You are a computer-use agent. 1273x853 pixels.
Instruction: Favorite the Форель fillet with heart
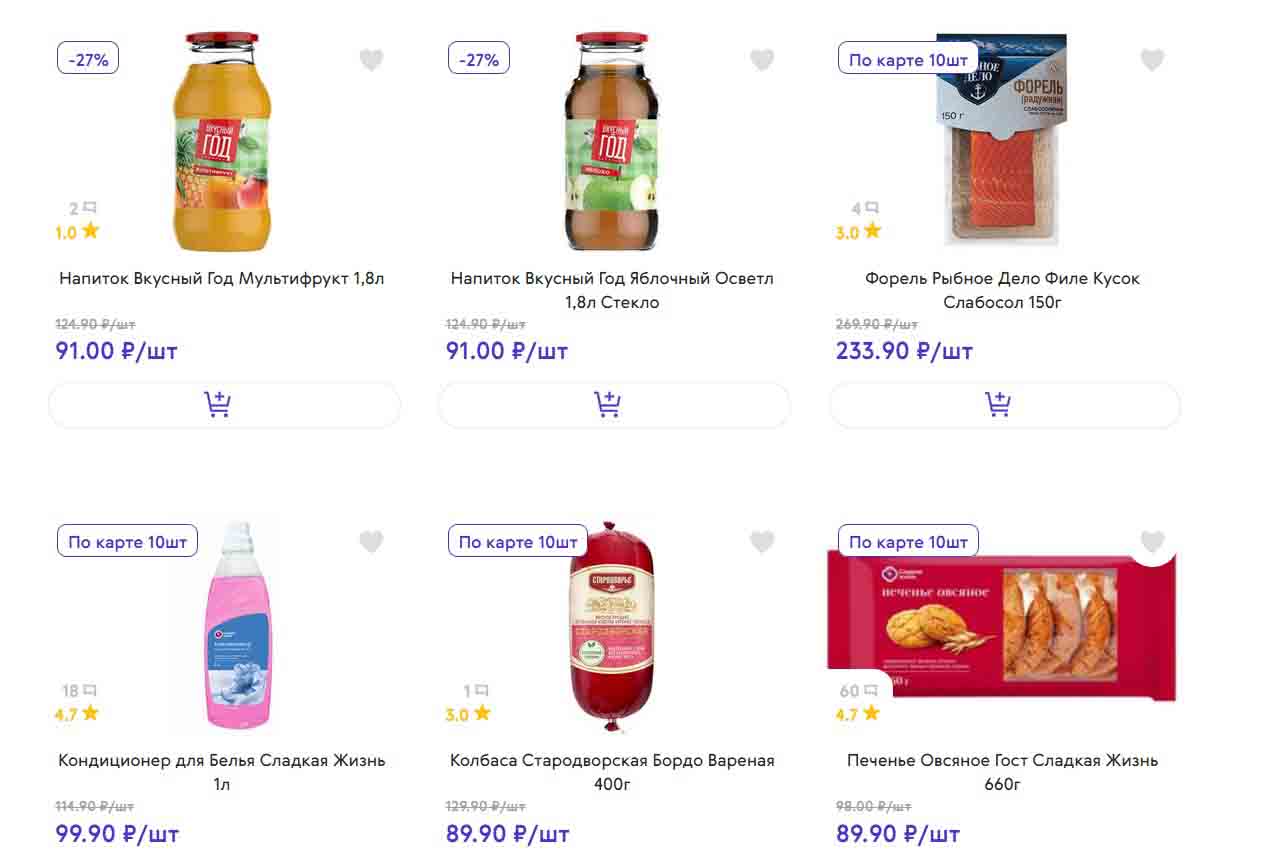click(1152, 60)
